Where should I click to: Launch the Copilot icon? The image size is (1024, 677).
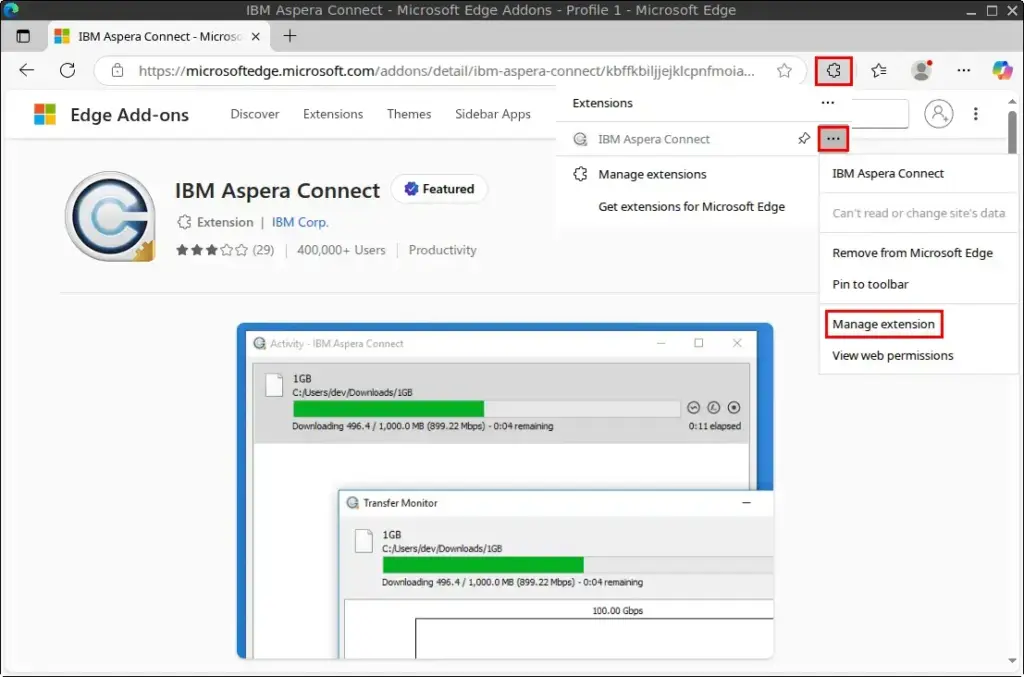click(x=1002, y=71)
